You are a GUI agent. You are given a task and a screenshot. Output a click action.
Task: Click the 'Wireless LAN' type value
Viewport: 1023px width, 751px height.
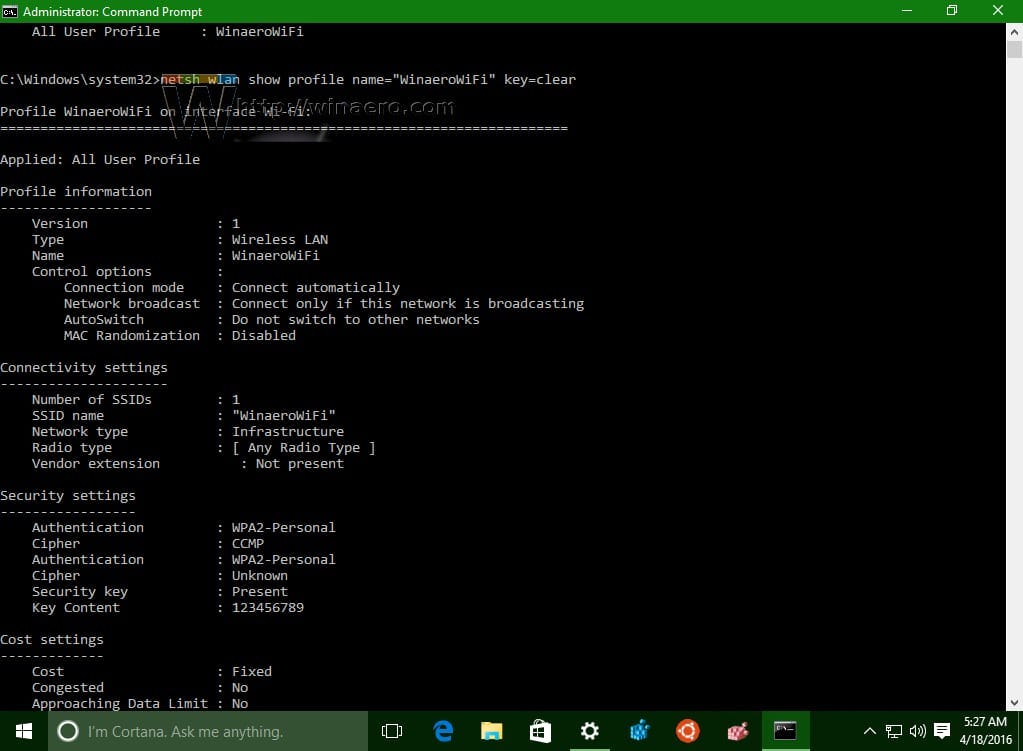pyautogui.click(x=280, y=239)
